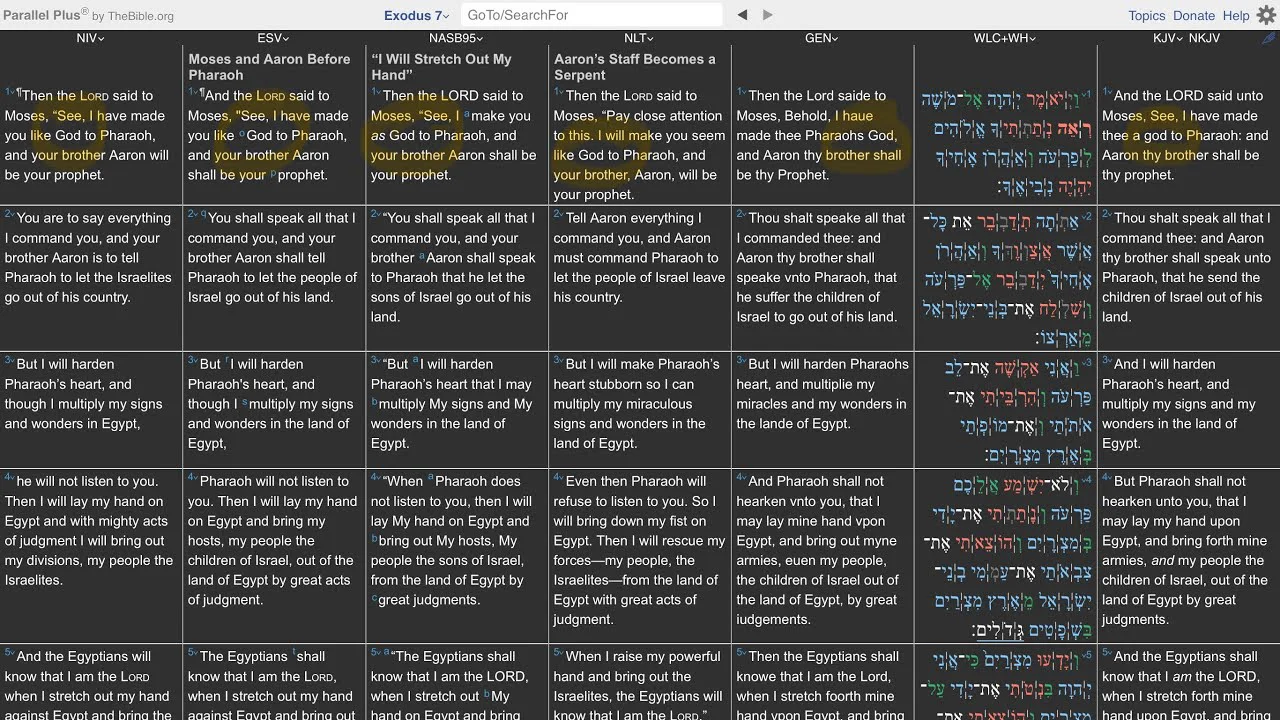This screenshot has width=1280, height=720.
Task: Click the TheBible.org byline text
Action: point(132,16)
